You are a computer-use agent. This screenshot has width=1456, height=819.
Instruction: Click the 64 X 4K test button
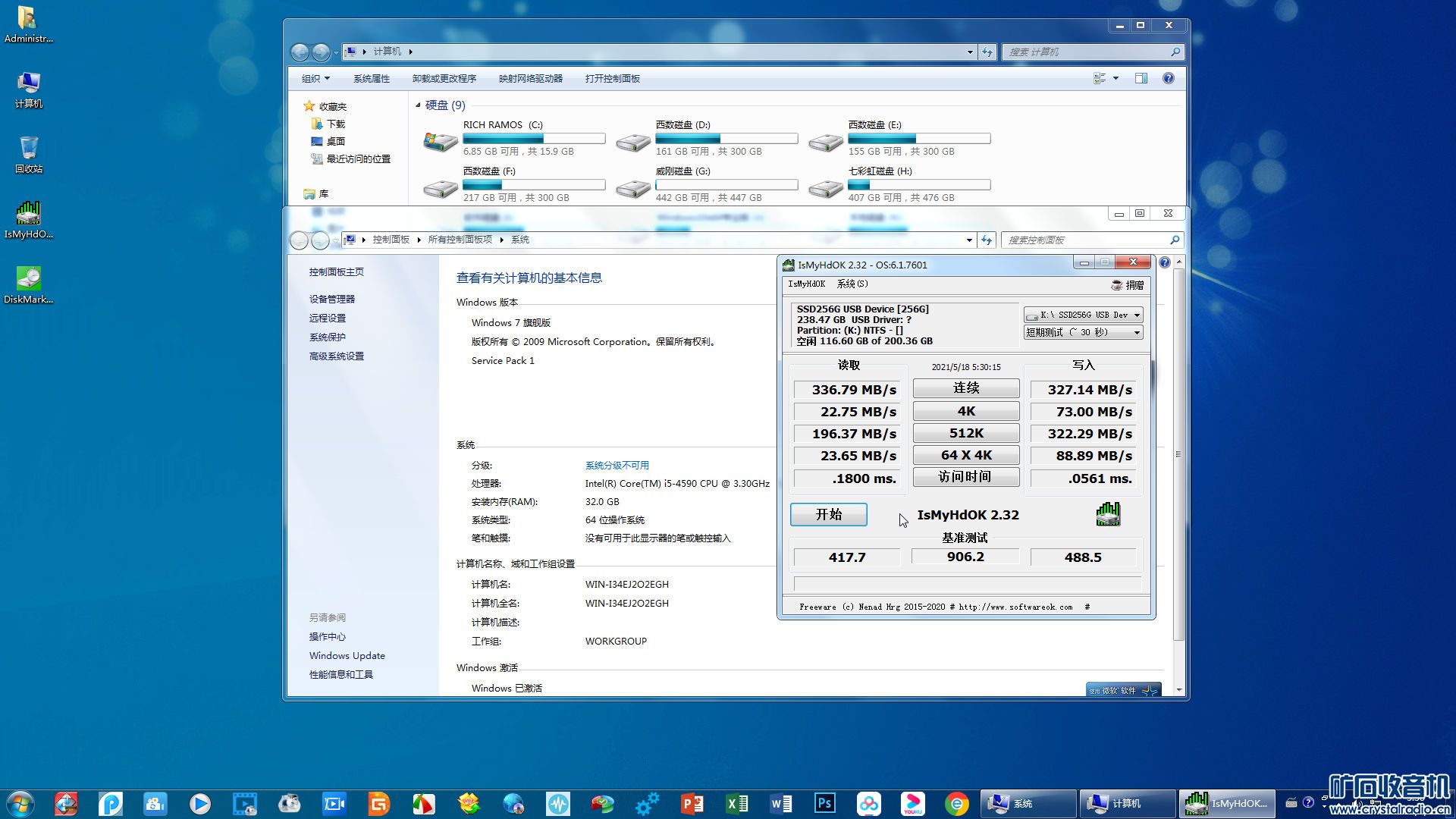(x=966, y=455)
